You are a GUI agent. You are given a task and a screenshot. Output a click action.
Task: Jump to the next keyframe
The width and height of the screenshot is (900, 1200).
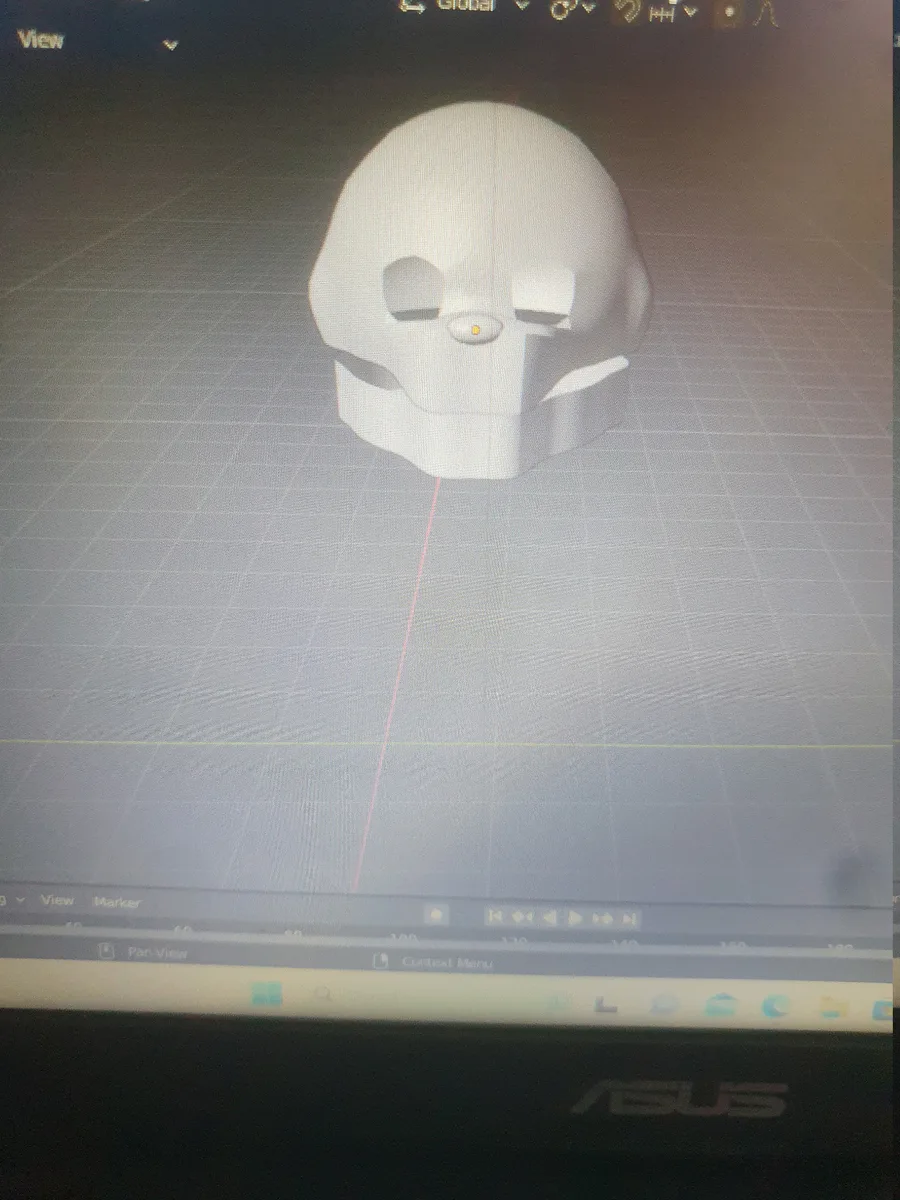pyautogui.click(x=603, y=918)
